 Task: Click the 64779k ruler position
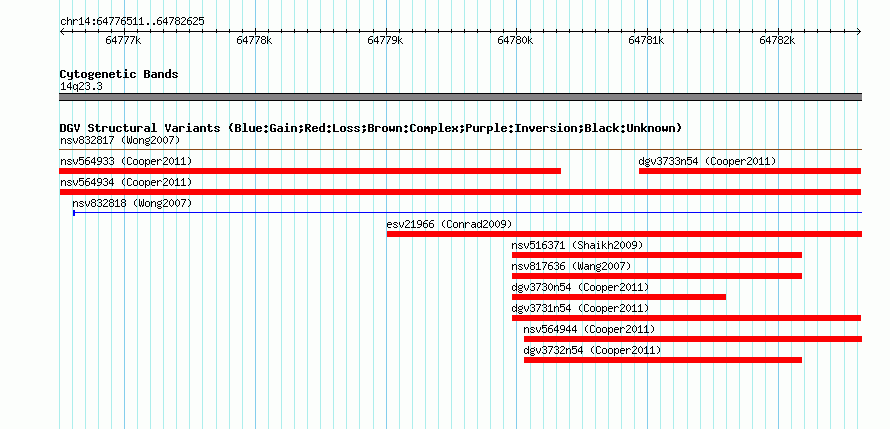pyautogui.click(x=386, y=40)
